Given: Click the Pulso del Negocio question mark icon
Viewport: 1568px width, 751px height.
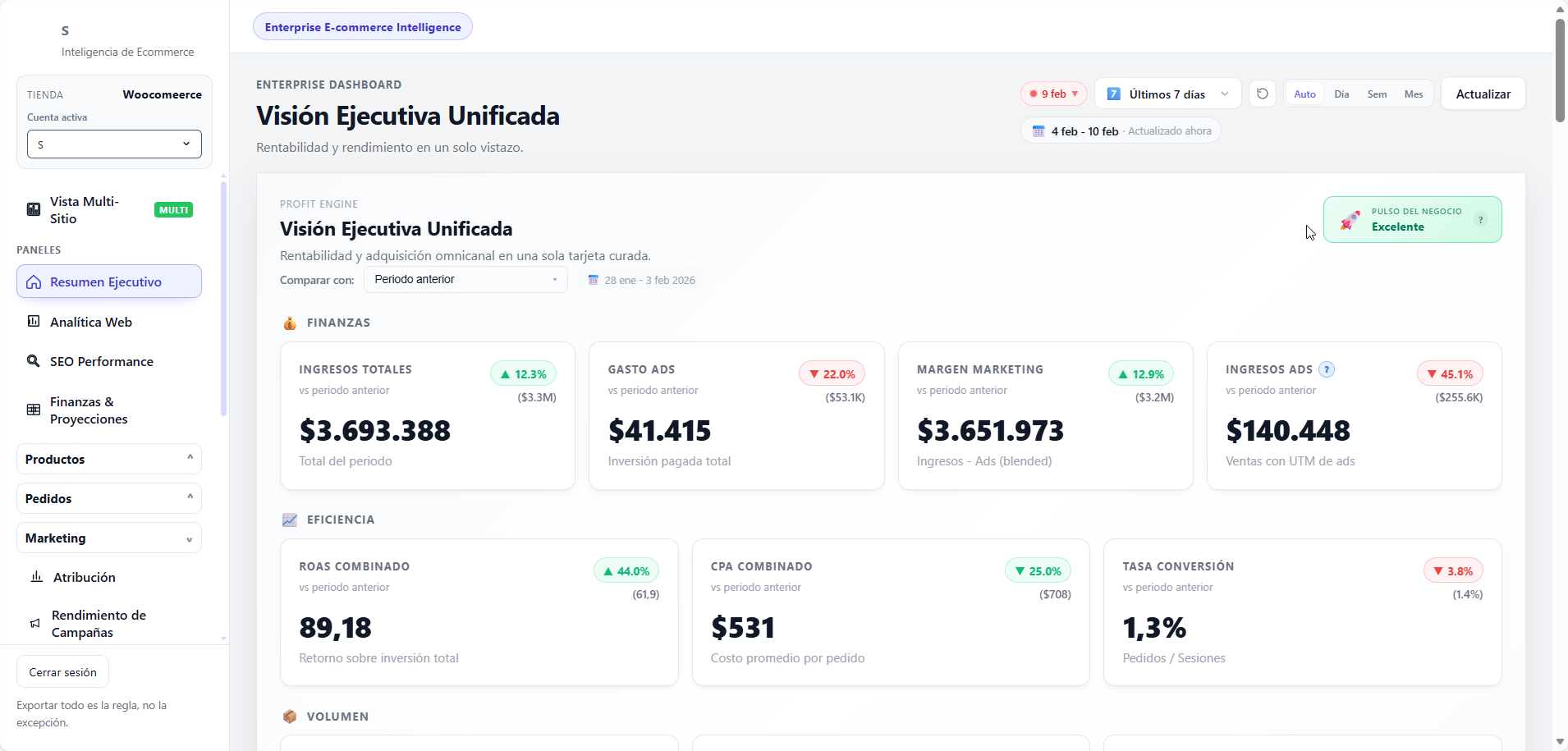Looking at the screenshot, I should pyautogui.click(x=1480, y=219).
